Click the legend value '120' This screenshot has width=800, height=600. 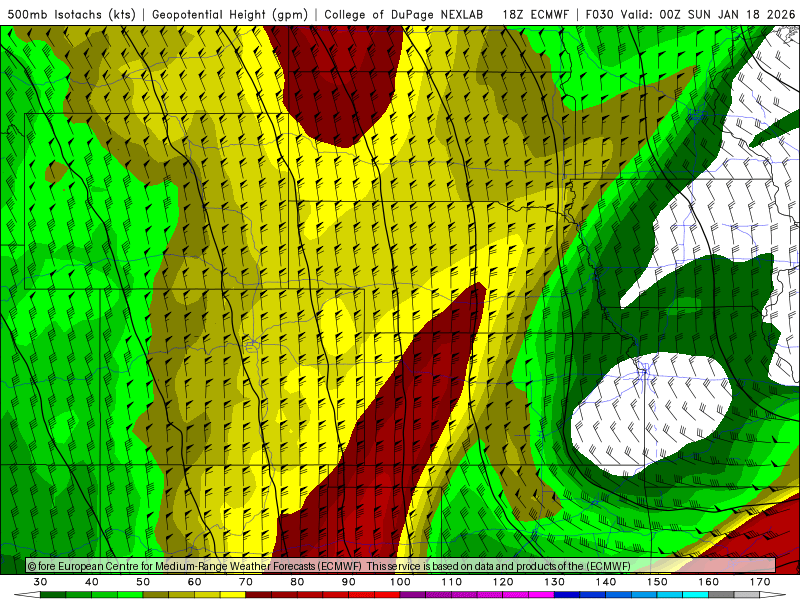pos(503,582)
